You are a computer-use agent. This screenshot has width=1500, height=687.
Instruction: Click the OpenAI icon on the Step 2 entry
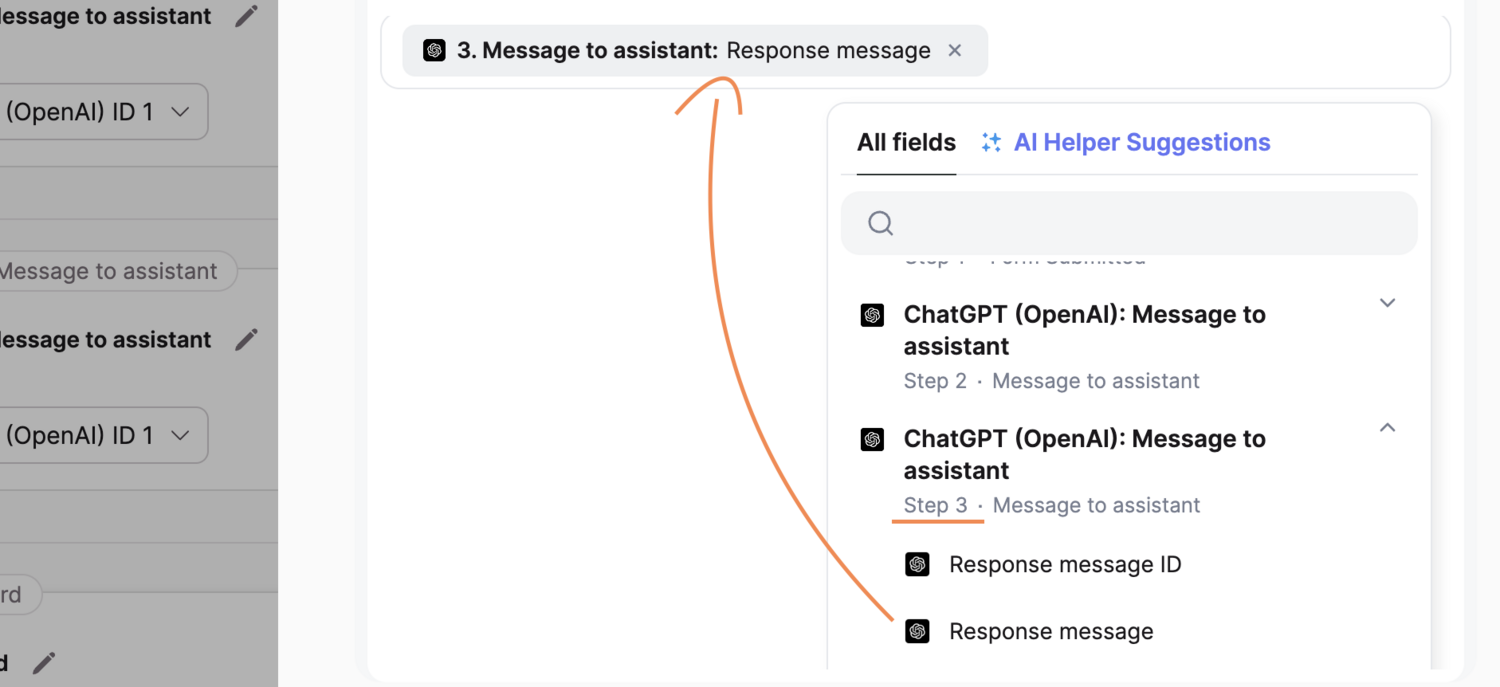pyautogui.click(x=873, y=316)
